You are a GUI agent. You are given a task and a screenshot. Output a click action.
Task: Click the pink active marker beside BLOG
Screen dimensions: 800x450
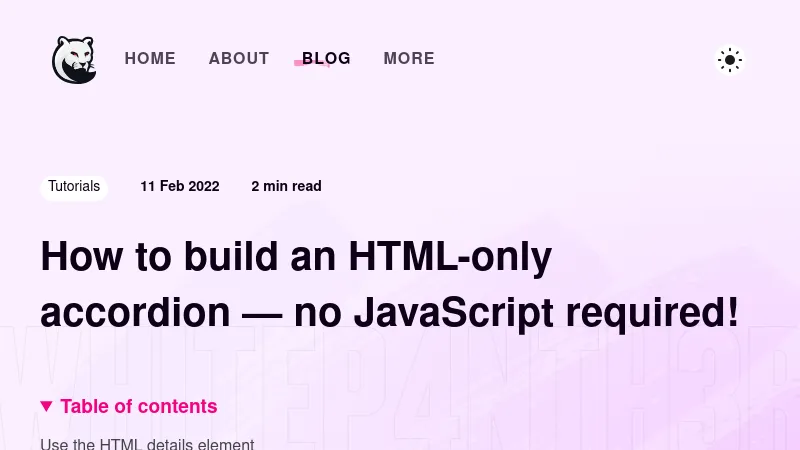point(299,63)
